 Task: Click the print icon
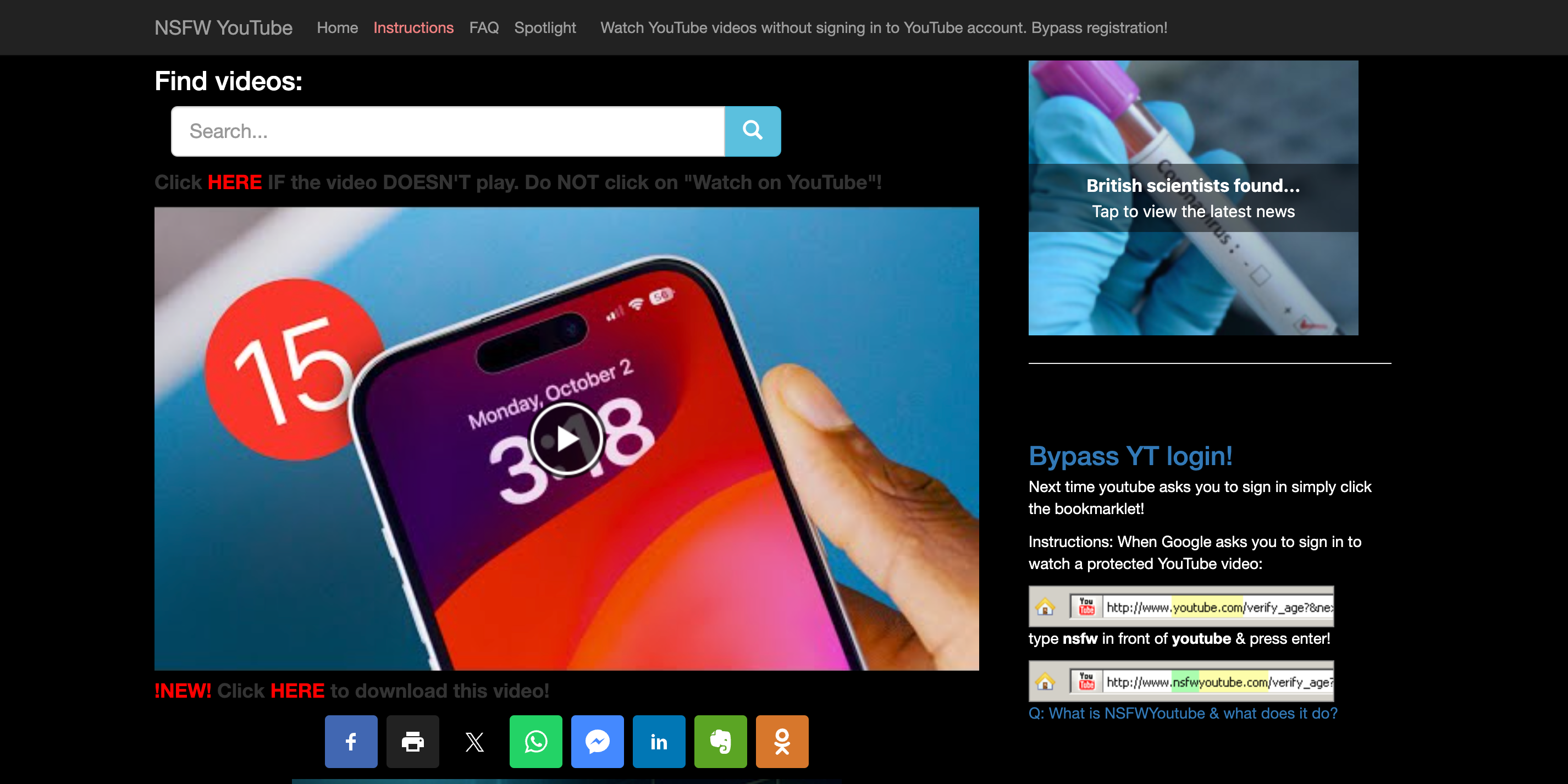tap(413, 741)
